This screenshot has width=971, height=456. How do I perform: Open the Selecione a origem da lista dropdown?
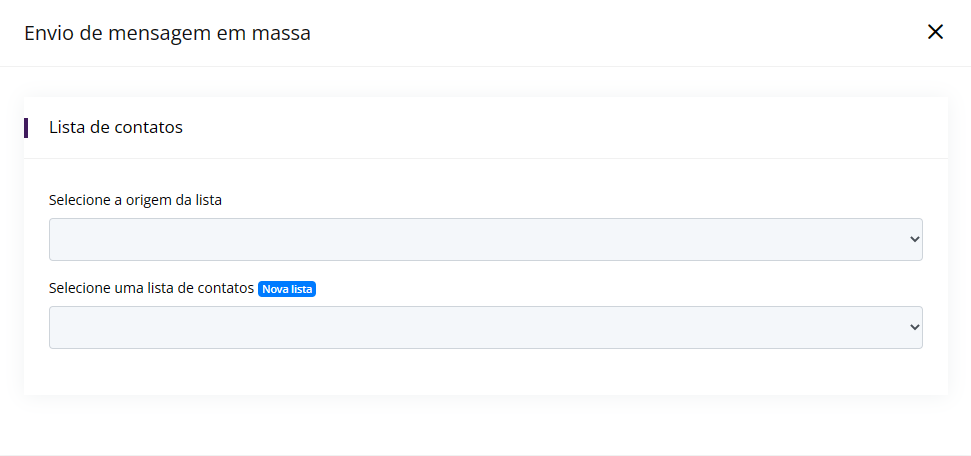pyautogui.click(x=486, y=239)
